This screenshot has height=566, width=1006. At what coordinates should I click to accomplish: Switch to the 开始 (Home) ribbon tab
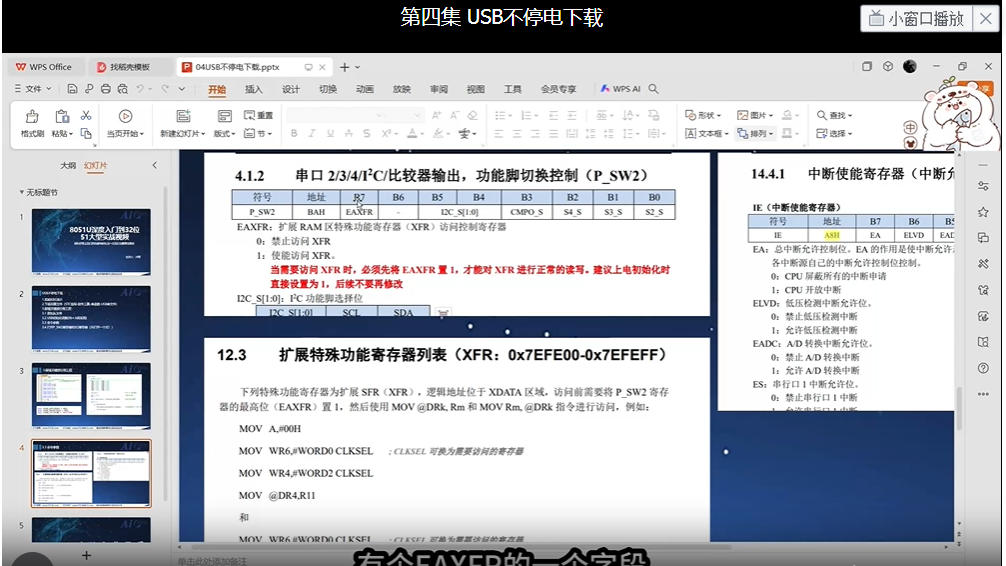[x=217, y=89]
